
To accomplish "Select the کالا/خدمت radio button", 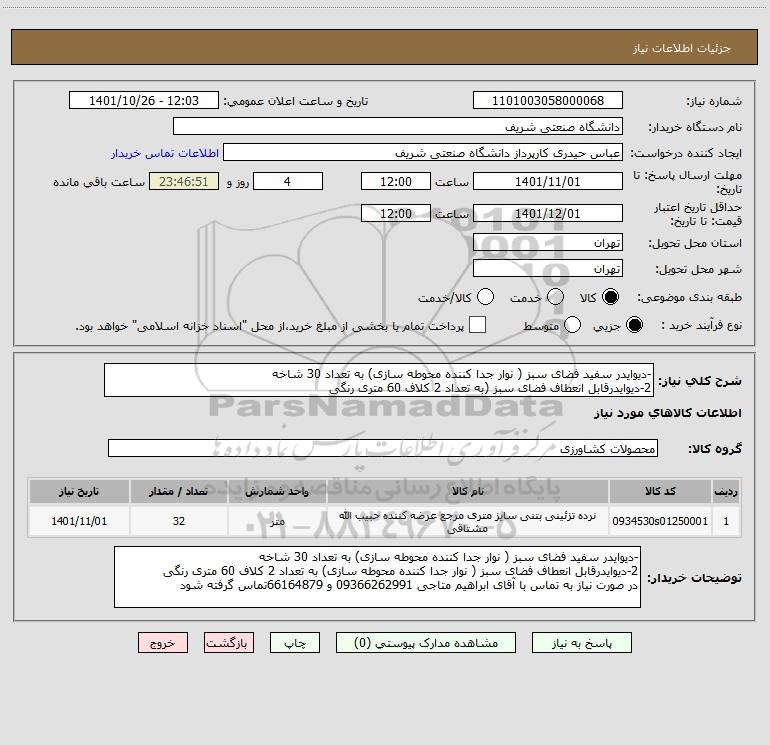I will 485,297.
